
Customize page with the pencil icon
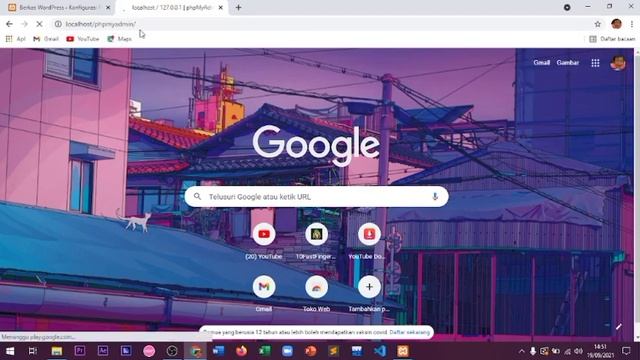(x=619, y=327)
